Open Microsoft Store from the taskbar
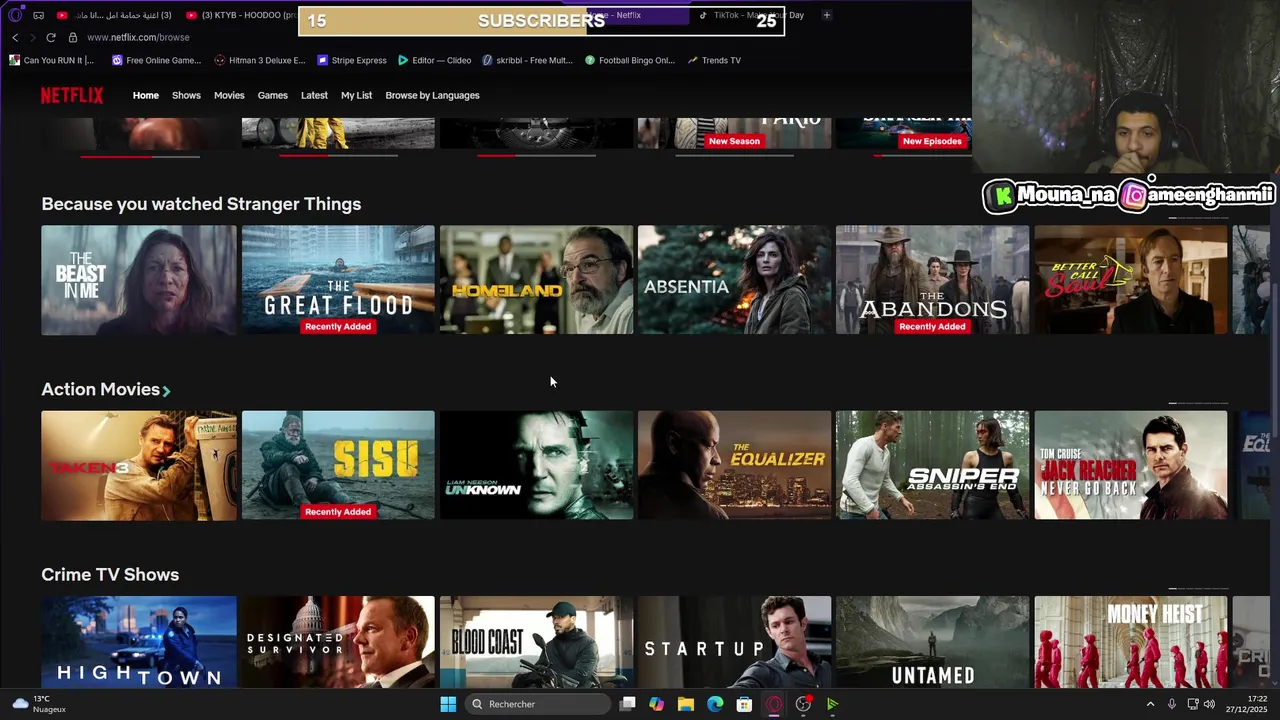Viewport: 1280px width, 720px height. pyautogui.click(x=744, y=704)
